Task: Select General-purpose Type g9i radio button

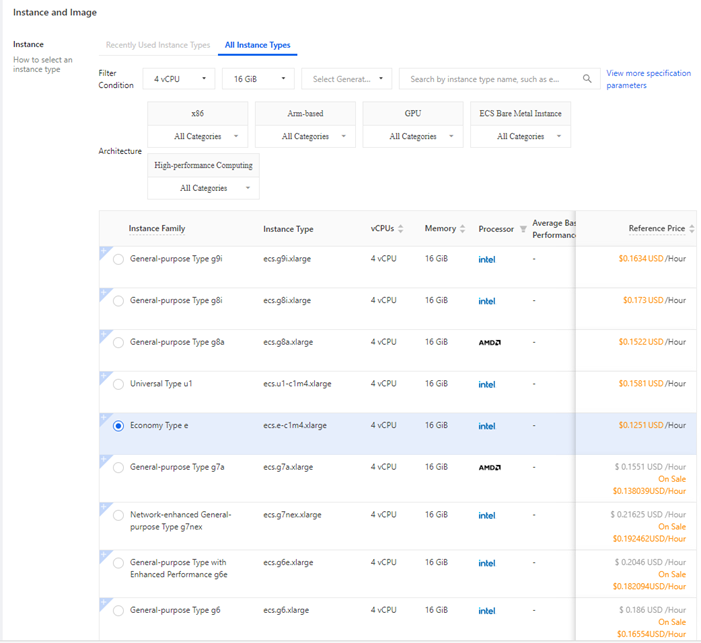Action: [118, 259]
